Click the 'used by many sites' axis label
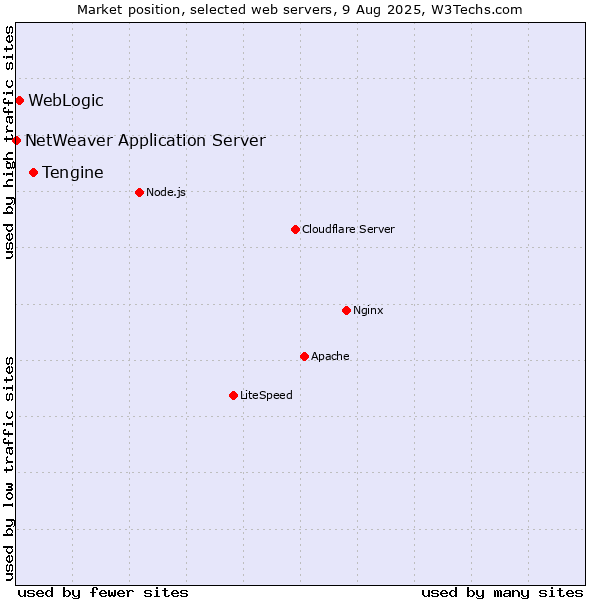The height and width of the screenshot is (600, 600). (x=502, y=593)
